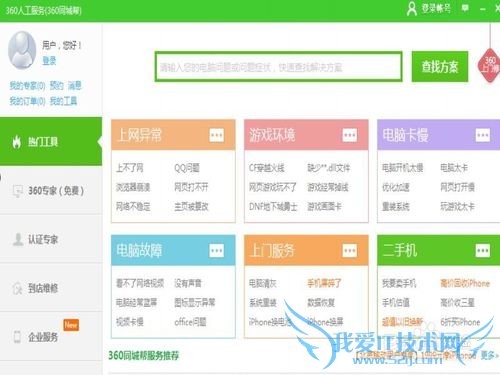This screenshot has width=500, height=375.
Task: Click the 游戏环境 card header
Action: [x=306, y=135]
